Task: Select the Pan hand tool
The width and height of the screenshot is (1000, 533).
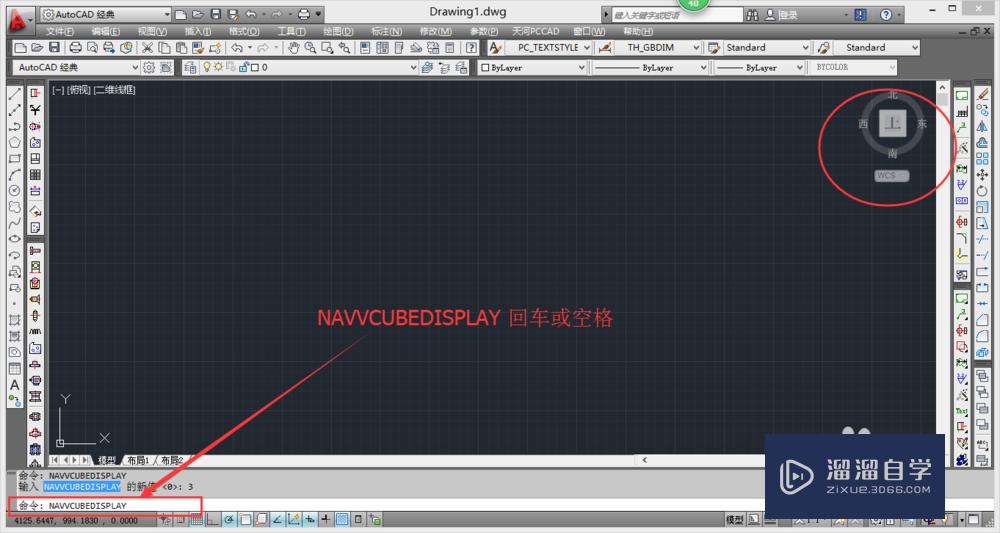Action: [x=293, y=47]
